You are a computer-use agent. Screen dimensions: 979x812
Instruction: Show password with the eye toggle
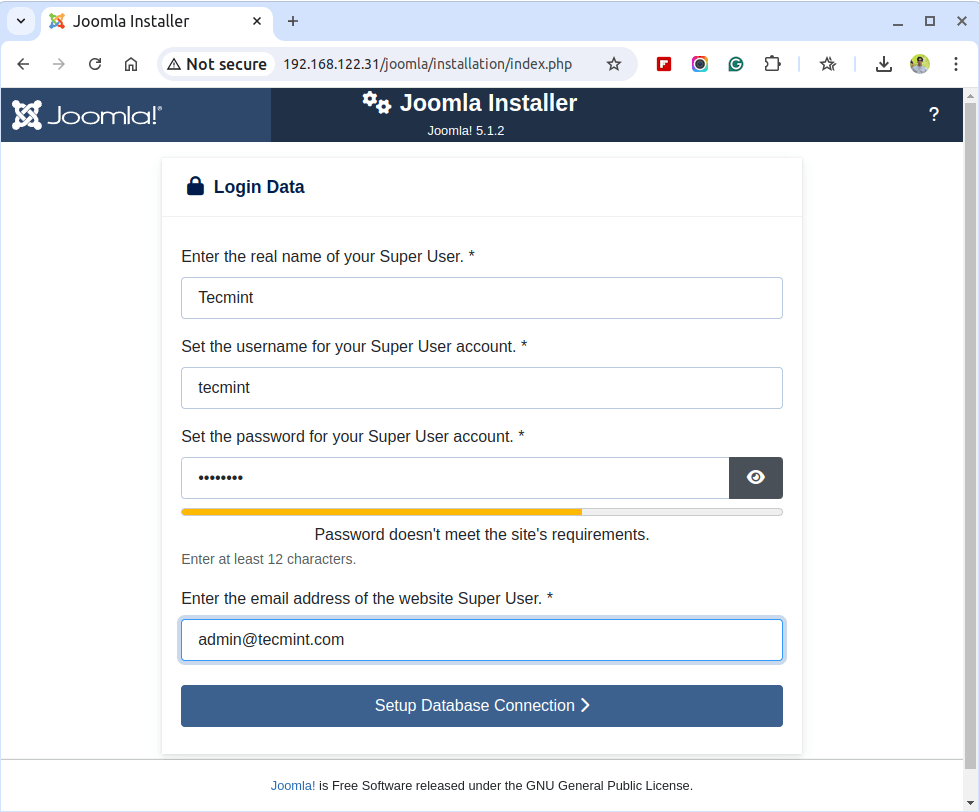coord(755,477)
